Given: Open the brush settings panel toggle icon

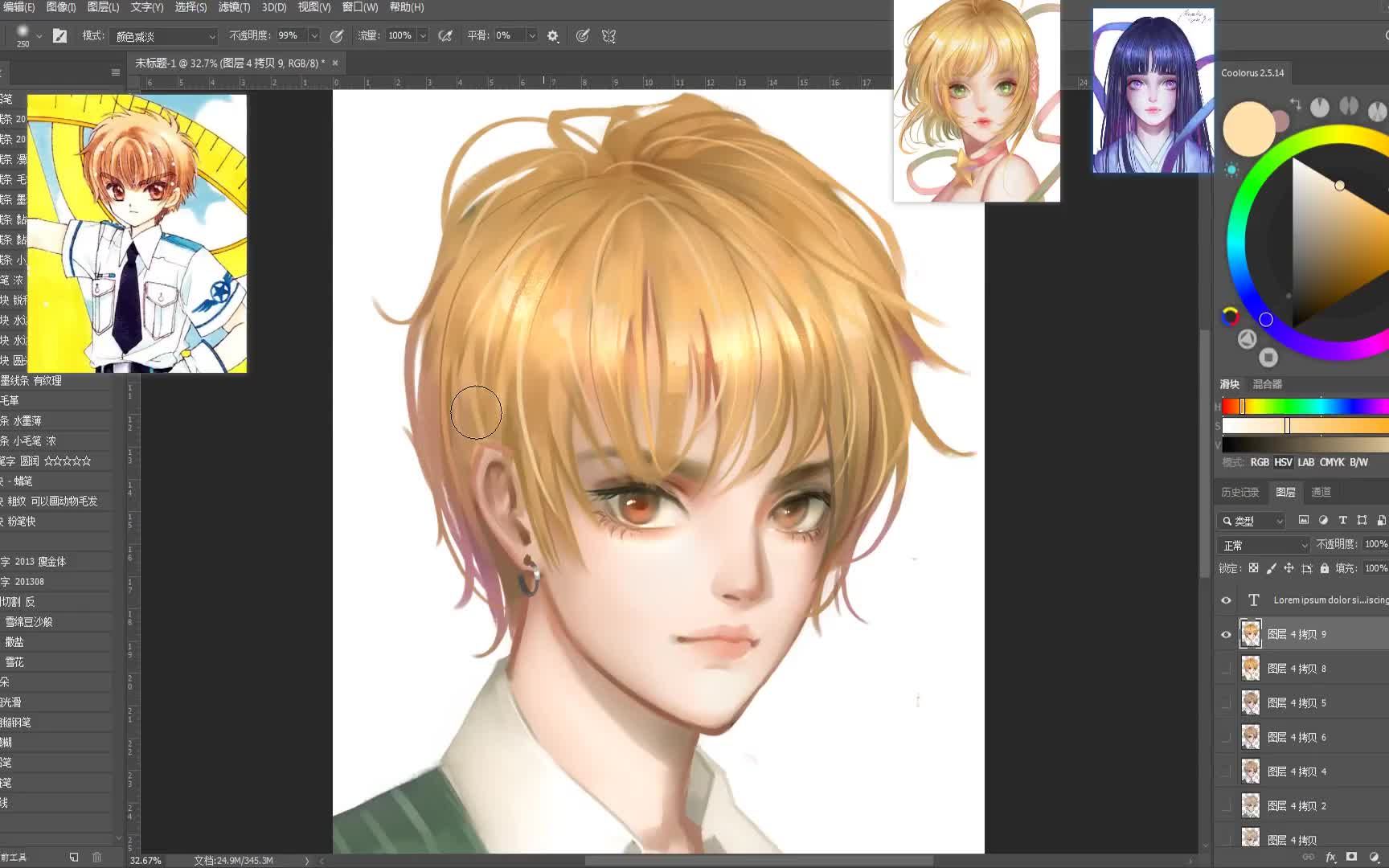Looking at the screenshot, I should (59, 35).
